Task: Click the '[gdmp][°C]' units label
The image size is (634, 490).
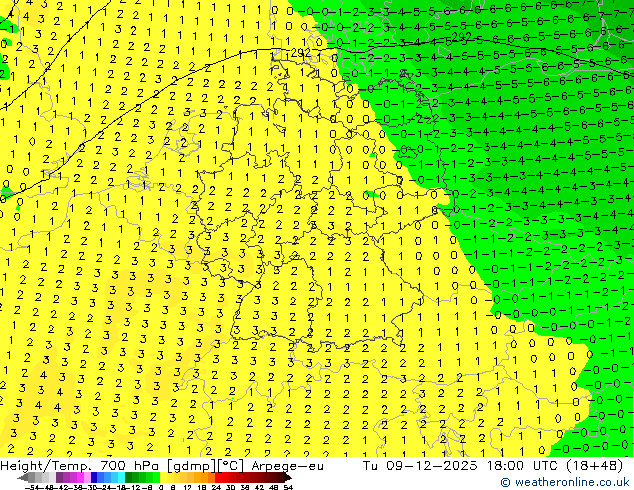Action: coord(206,466)
